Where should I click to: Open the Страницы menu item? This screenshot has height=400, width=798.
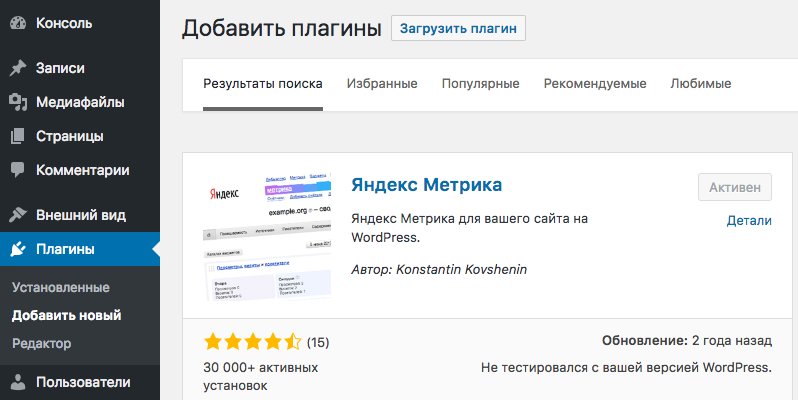pos(80,136)
